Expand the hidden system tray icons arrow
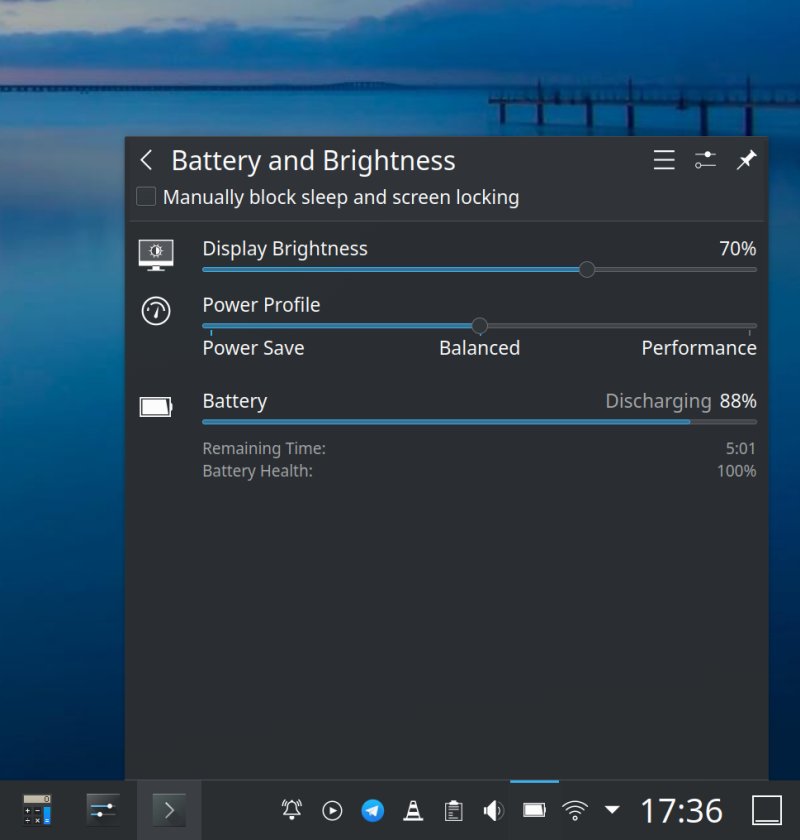The image size is (800, 840). pyautogui.click(x=611, y=810)
